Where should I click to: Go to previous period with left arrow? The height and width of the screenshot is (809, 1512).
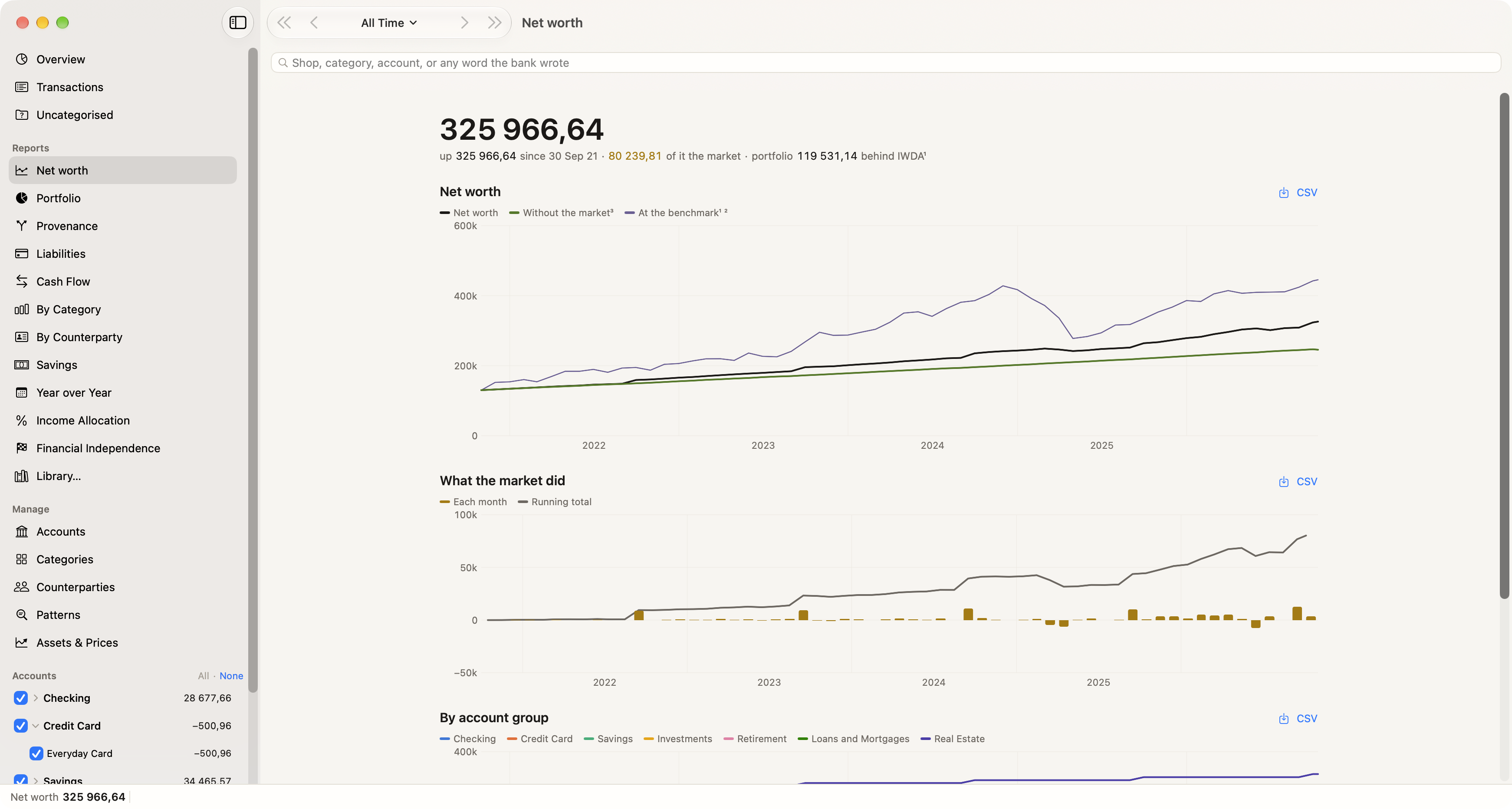coord(314,23)
